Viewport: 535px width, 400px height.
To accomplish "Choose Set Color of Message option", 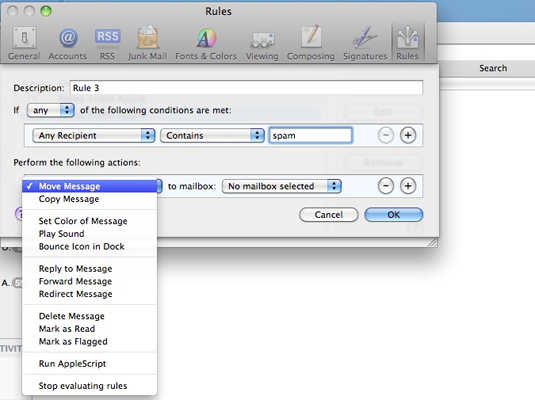I will 89,221.
